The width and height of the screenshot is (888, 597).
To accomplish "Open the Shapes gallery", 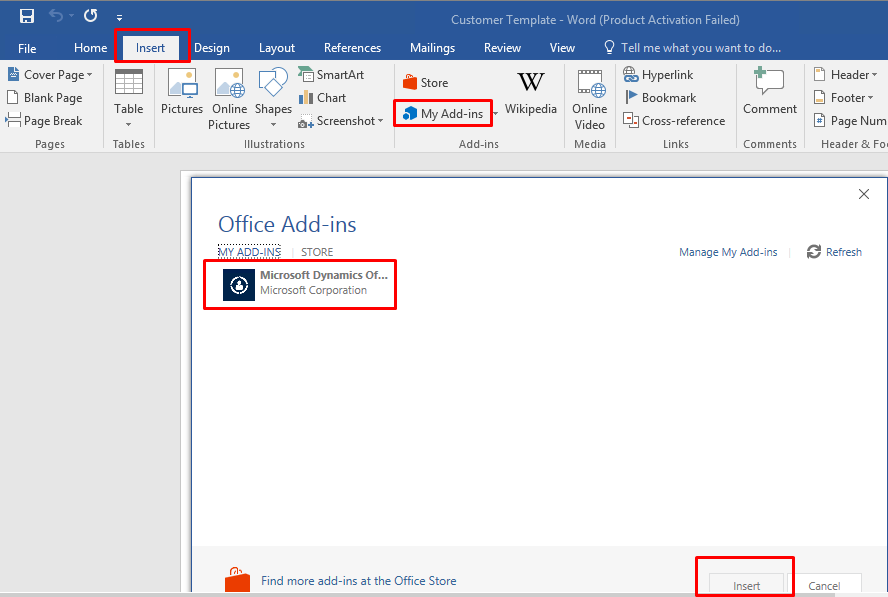I will tap(273, 99).
